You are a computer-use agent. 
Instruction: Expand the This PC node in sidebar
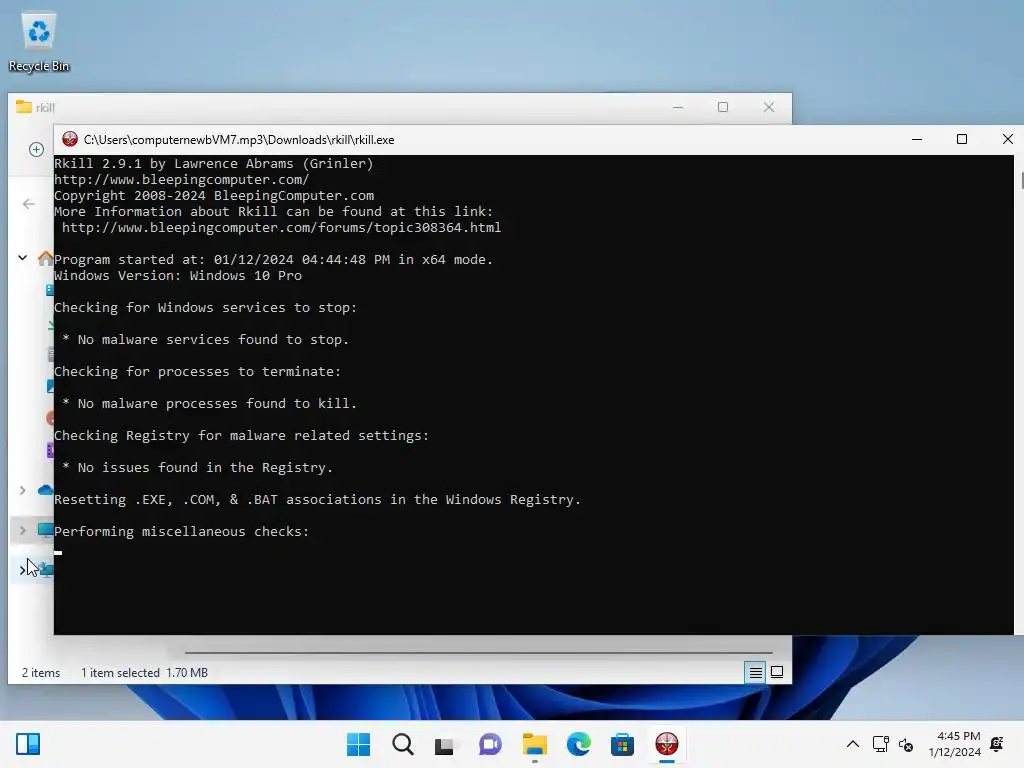coord(22,530)
